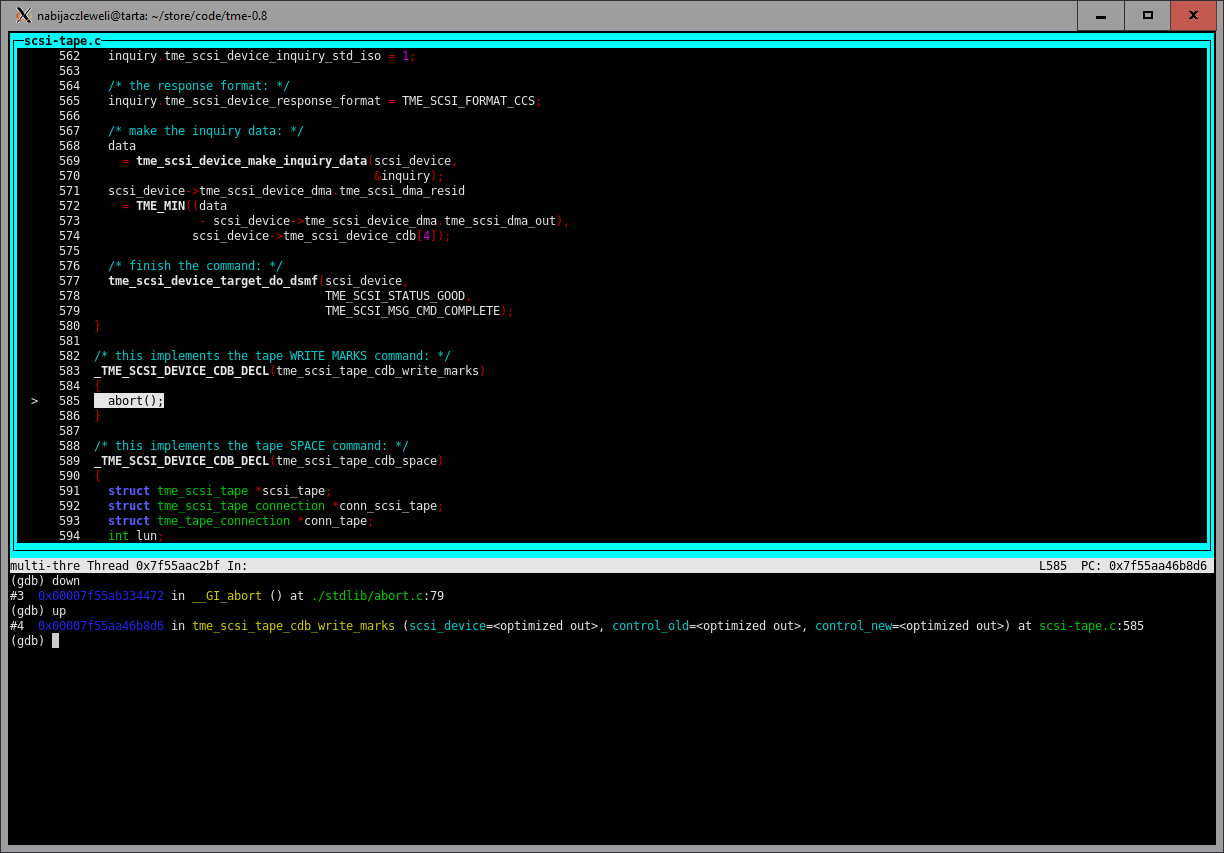Click the __GI_abort function name in backtrace
Viewport: 1224px width, 853px height.
click(x=226, y=596)
